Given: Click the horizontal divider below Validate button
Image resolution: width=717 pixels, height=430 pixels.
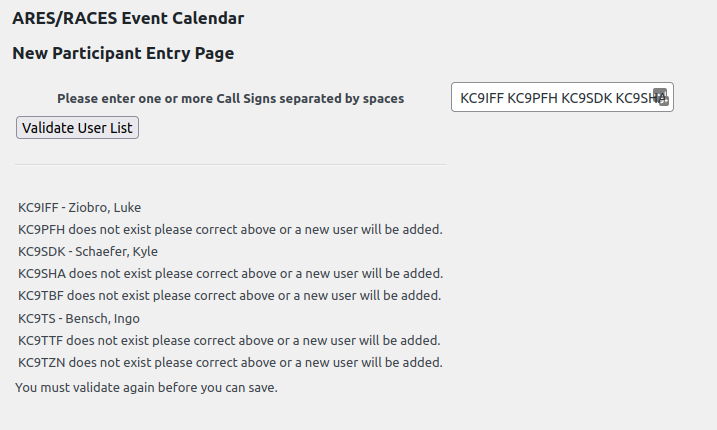Looking at the screenshot, I should point(230,164).
